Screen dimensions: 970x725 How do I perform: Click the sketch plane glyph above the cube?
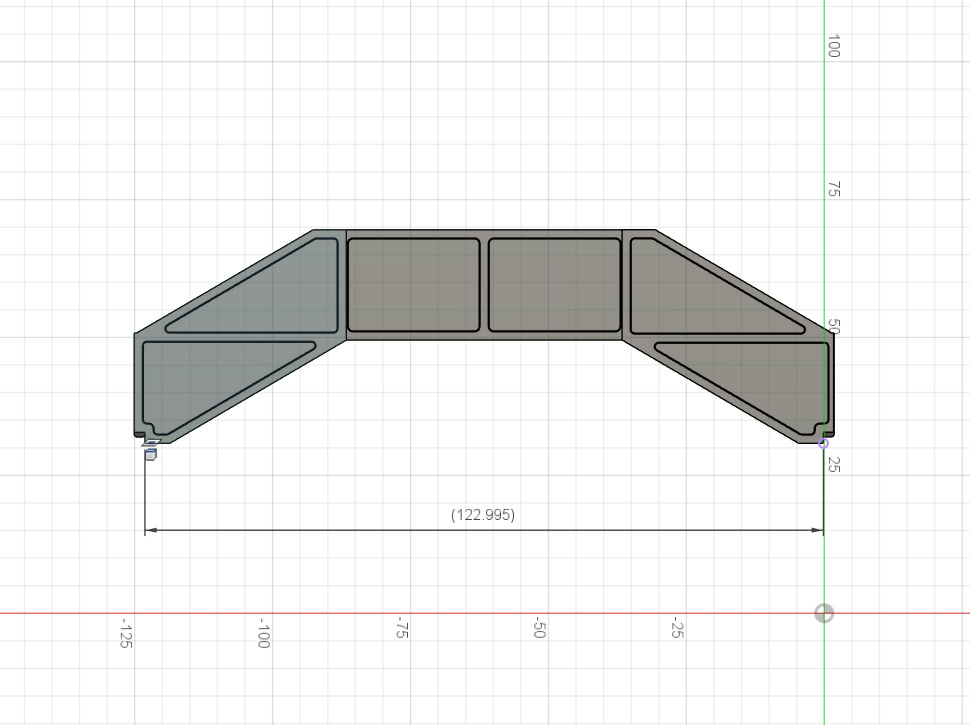click(x=151, y=442)
